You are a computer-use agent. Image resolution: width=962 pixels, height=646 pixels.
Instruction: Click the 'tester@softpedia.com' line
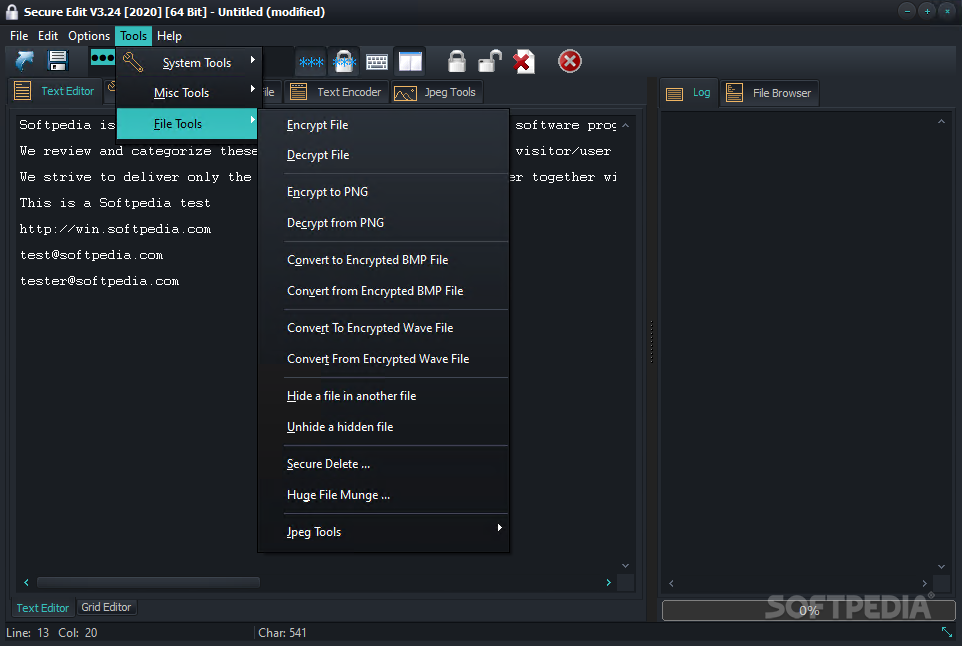pyautogui.click(x=99, y=282)
